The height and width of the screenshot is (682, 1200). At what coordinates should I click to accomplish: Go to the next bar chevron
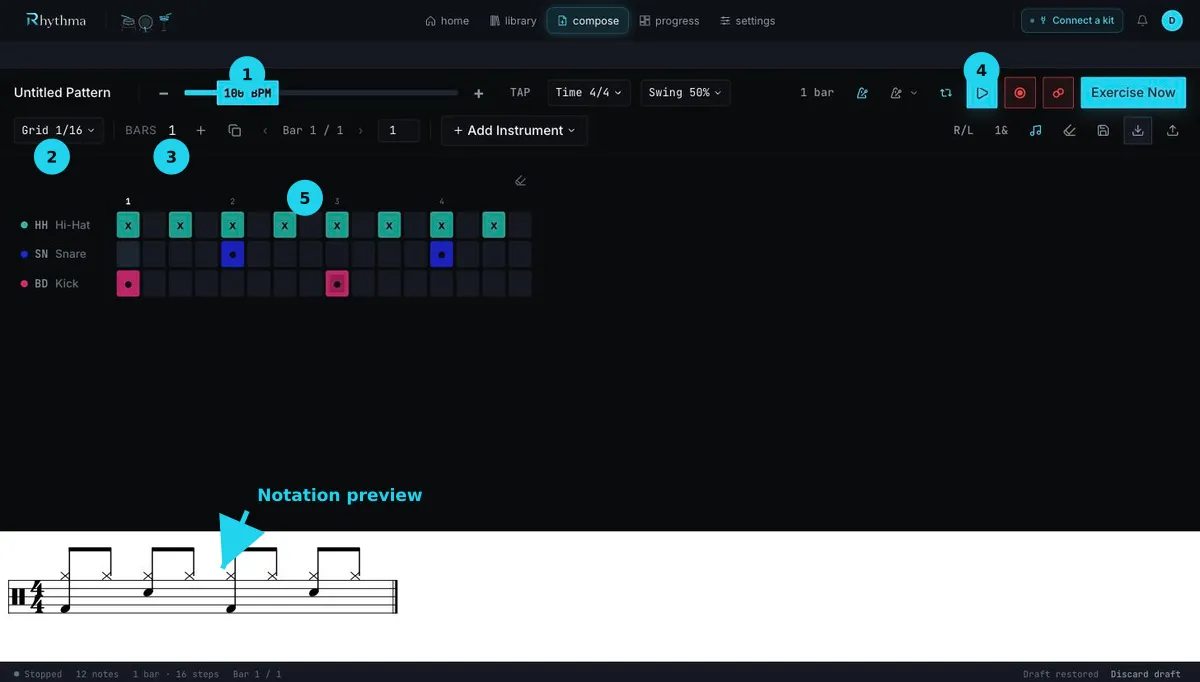pyautogui.click(x=360, y=130)
